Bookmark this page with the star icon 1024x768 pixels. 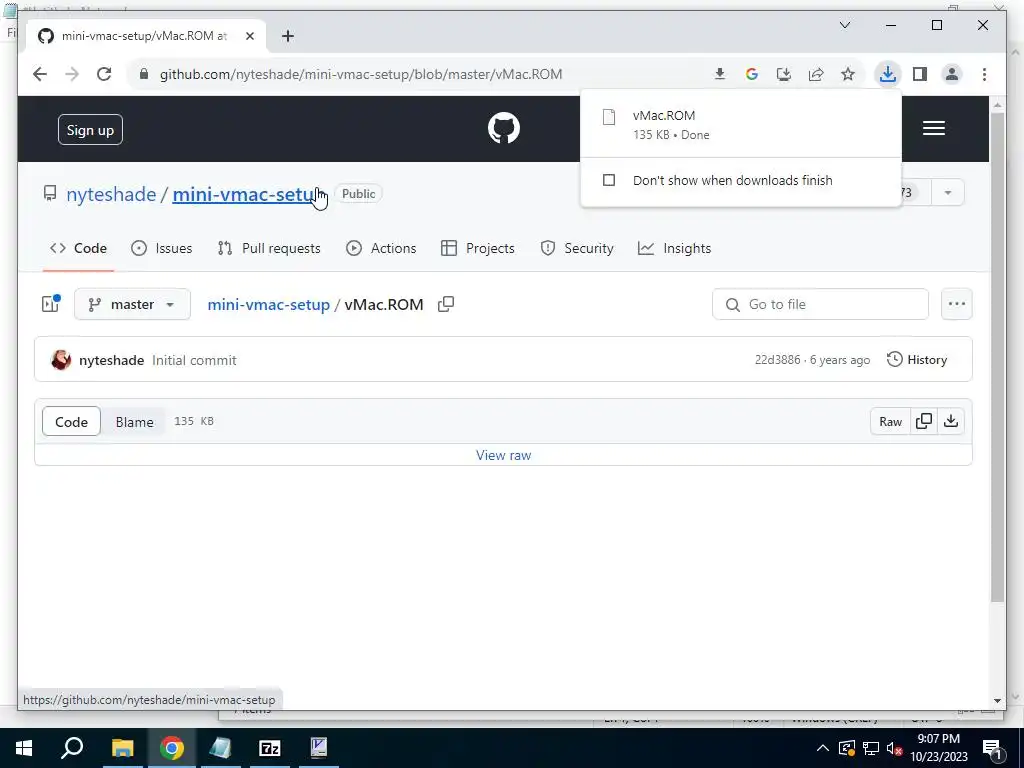coord(848,74)
